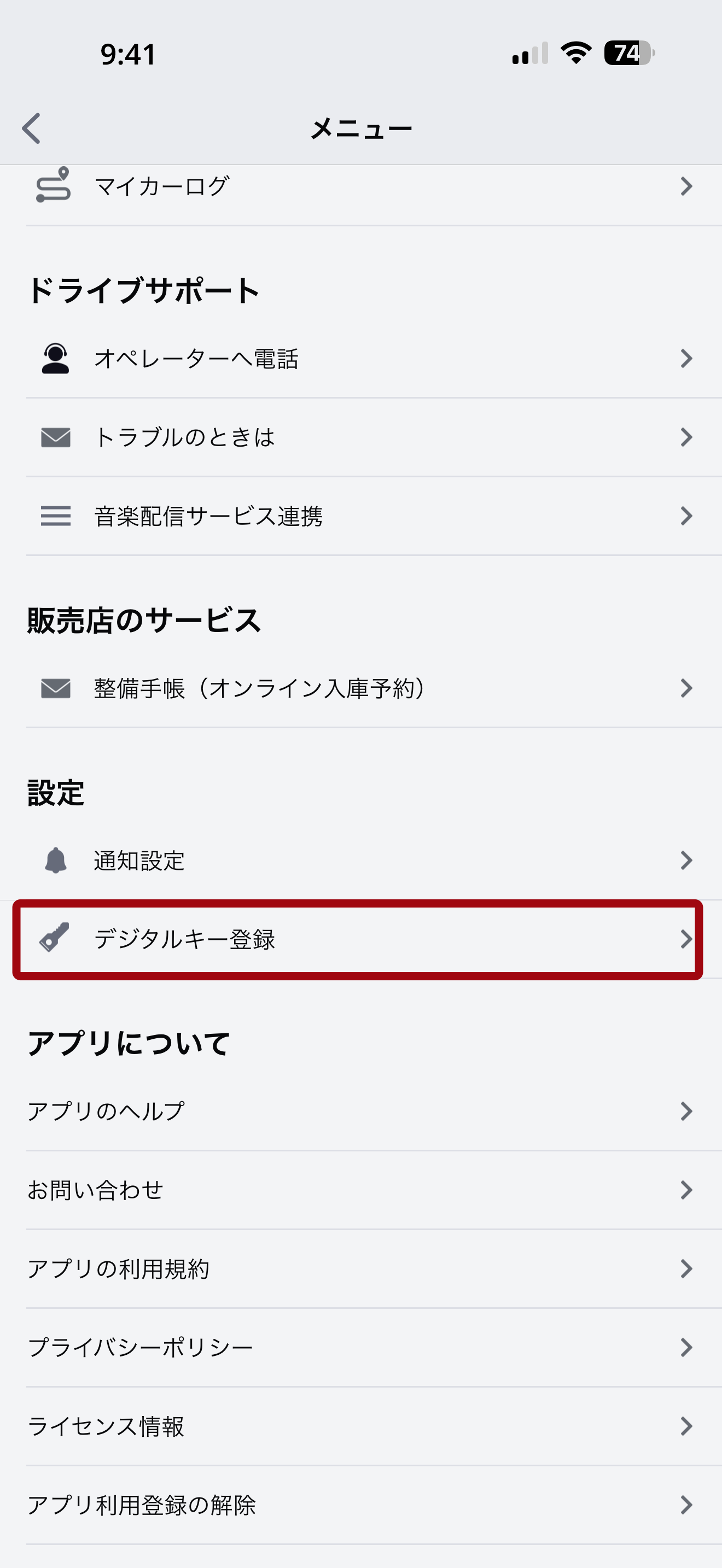Tap the envelope icon beside 整備手帳
722x1568 pixels.
point(55,688)
